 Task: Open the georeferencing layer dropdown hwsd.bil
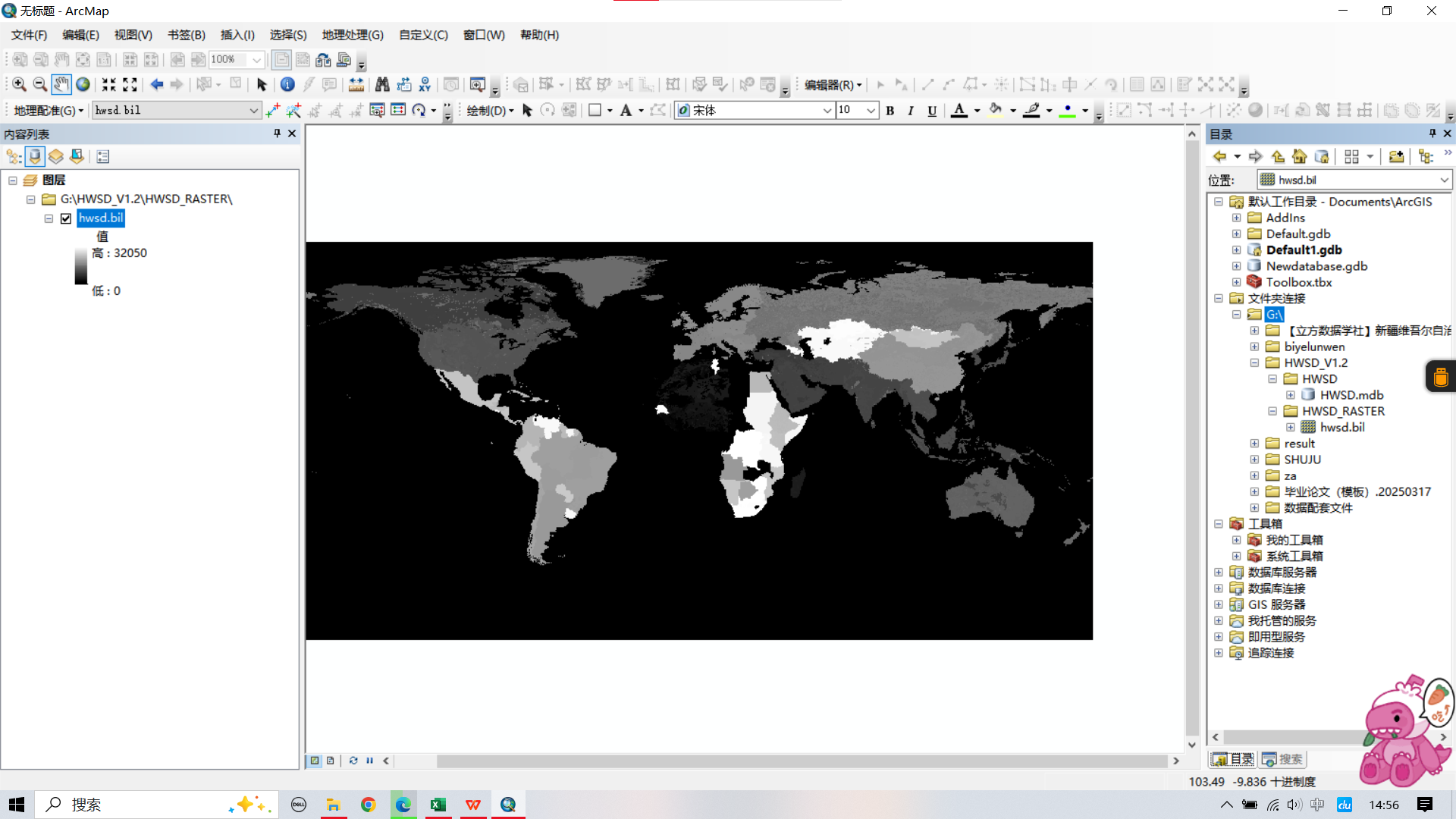tap(253, 111)
